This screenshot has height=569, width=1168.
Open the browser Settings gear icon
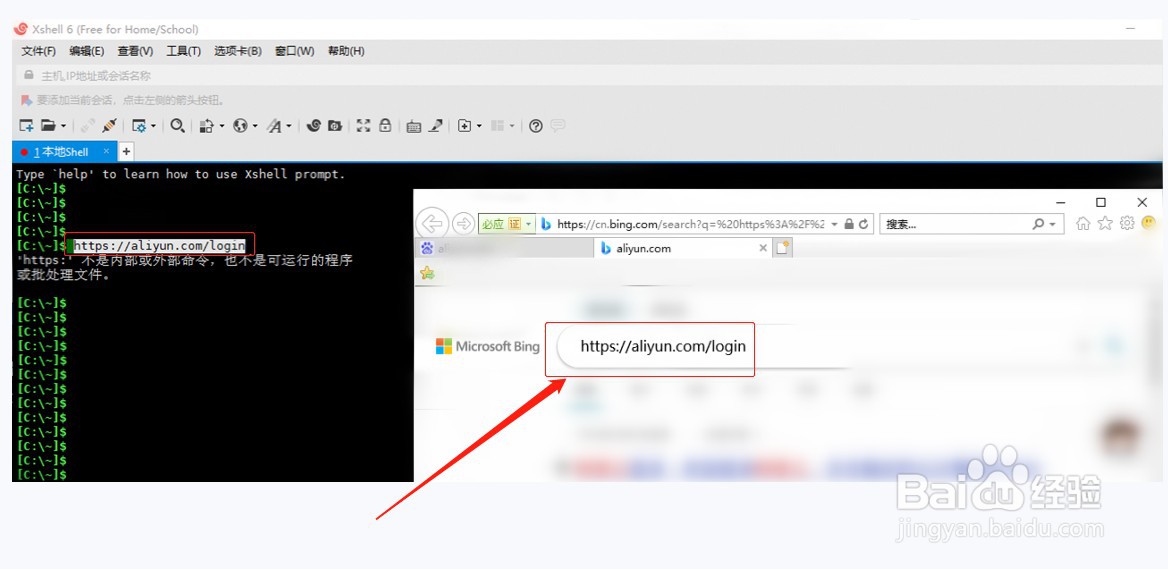(x=1127, y=223)
